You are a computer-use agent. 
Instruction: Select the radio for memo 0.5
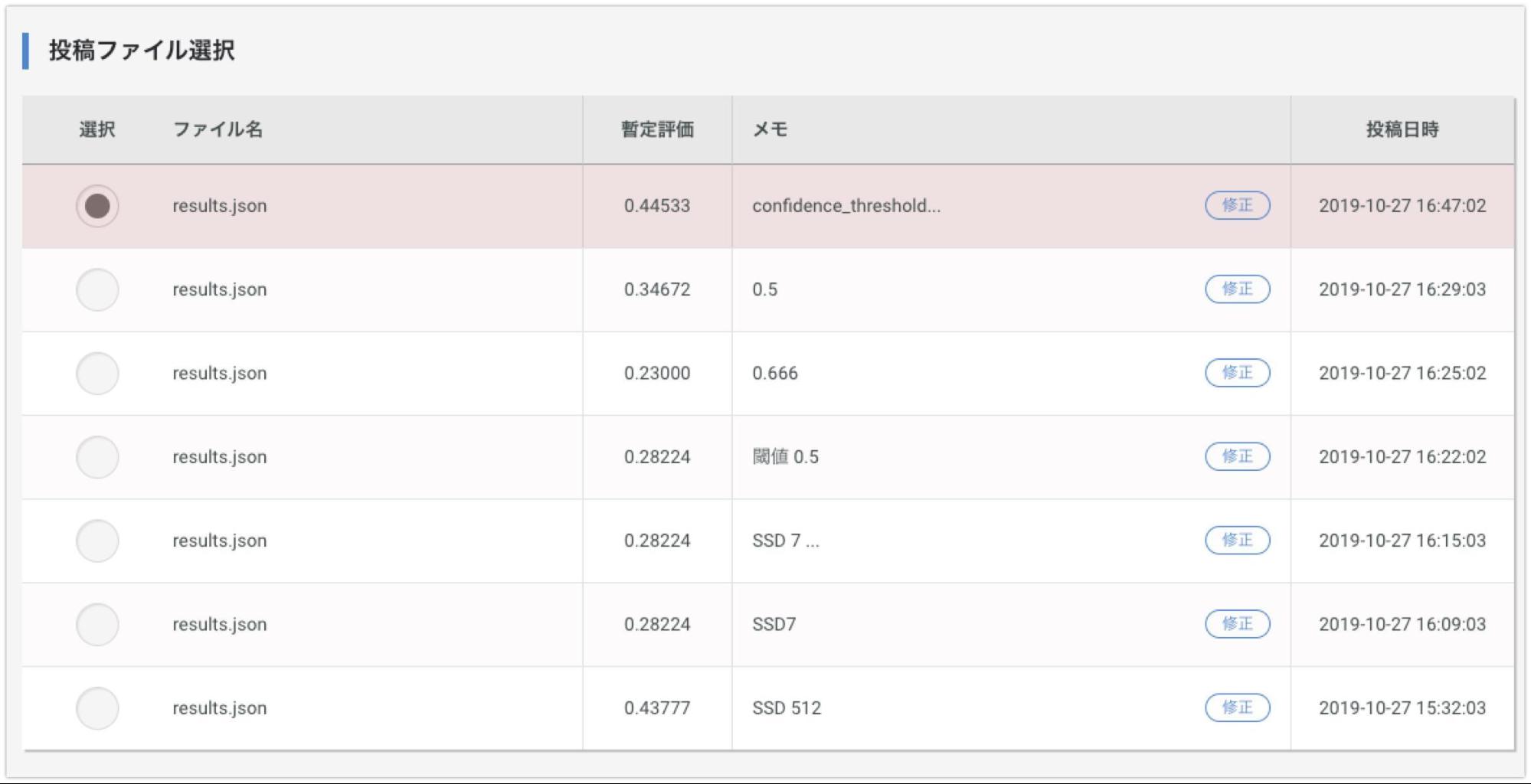97,289
